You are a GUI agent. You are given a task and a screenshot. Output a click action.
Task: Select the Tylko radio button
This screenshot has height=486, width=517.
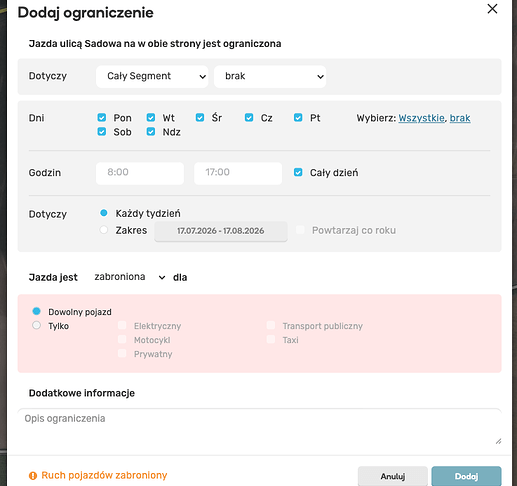point(36,325)
